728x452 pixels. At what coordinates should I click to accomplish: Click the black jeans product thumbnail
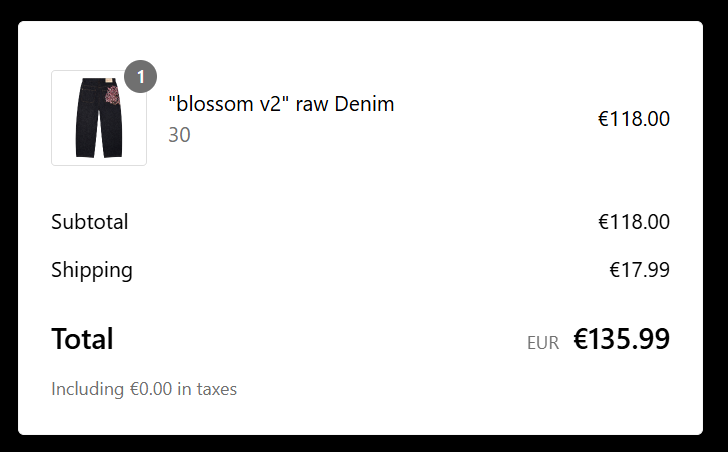[x=99, y=118]
